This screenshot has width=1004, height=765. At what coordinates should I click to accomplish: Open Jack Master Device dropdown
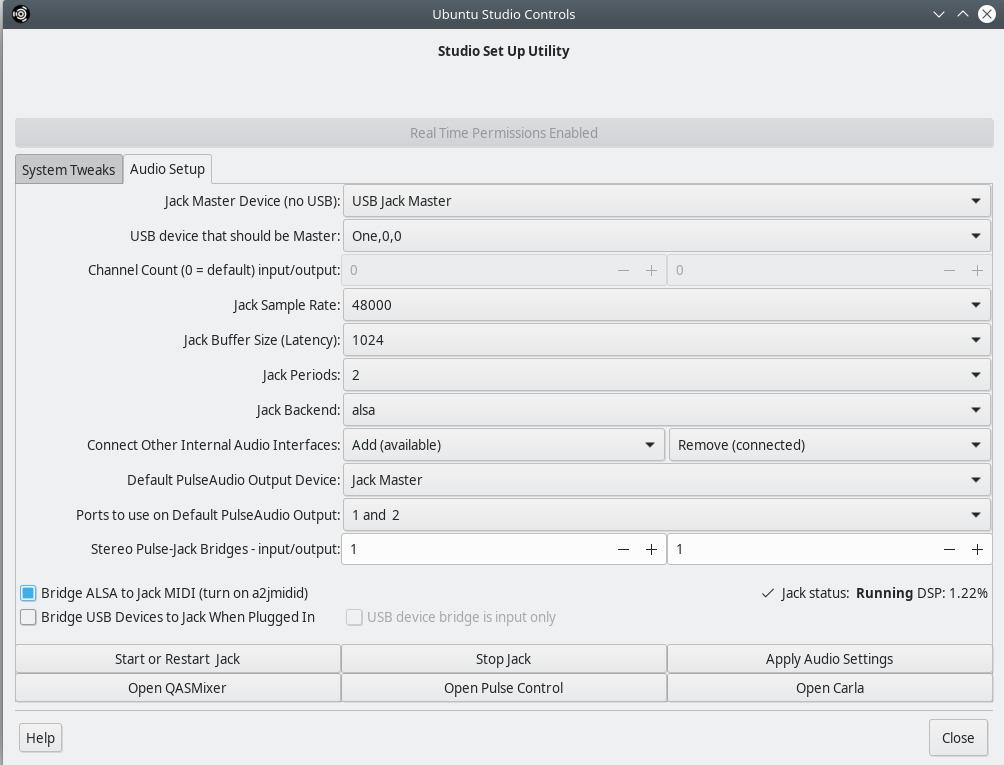coord(667,201)
